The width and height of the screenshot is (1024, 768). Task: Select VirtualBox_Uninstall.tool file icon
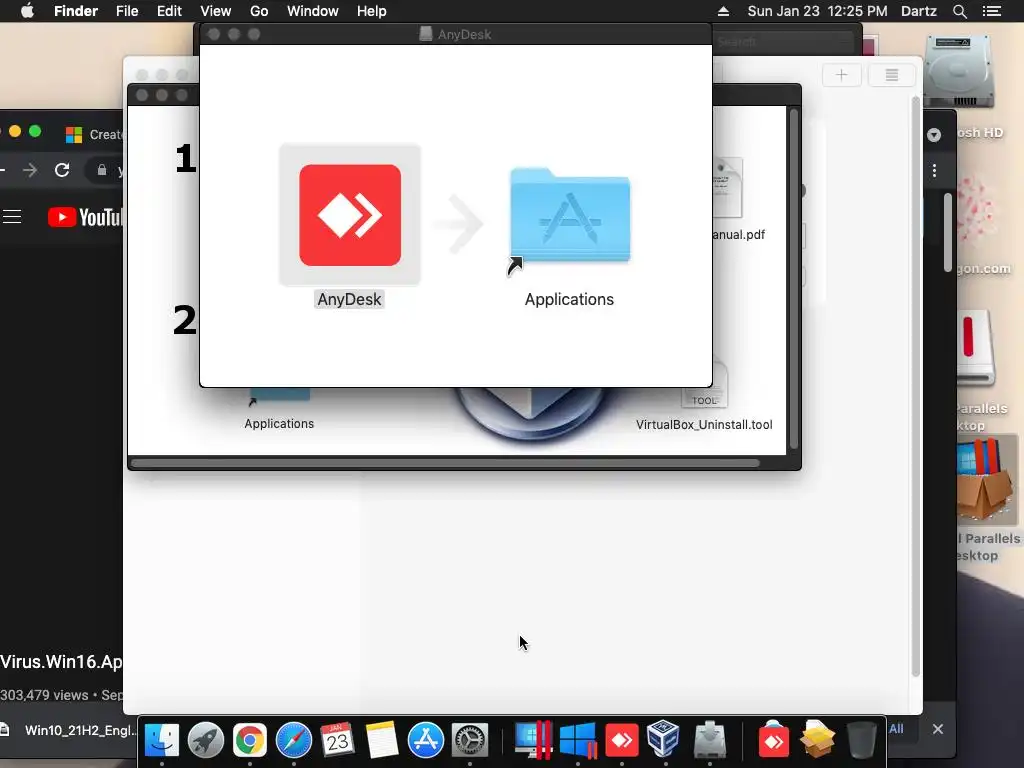(x=704, y=387)
